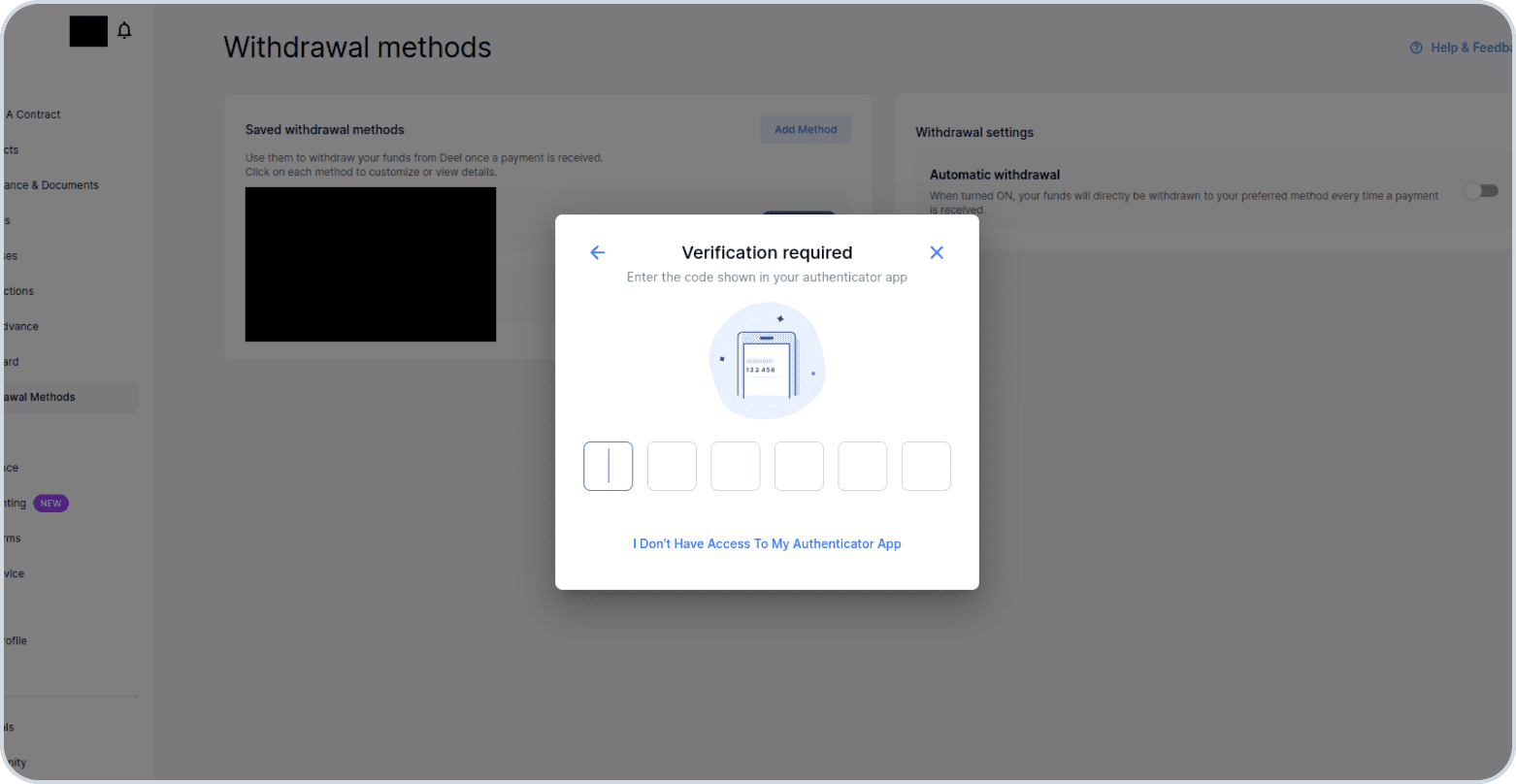
Task: Select the Create A Contract sidebar item
Action: [35, 114]
